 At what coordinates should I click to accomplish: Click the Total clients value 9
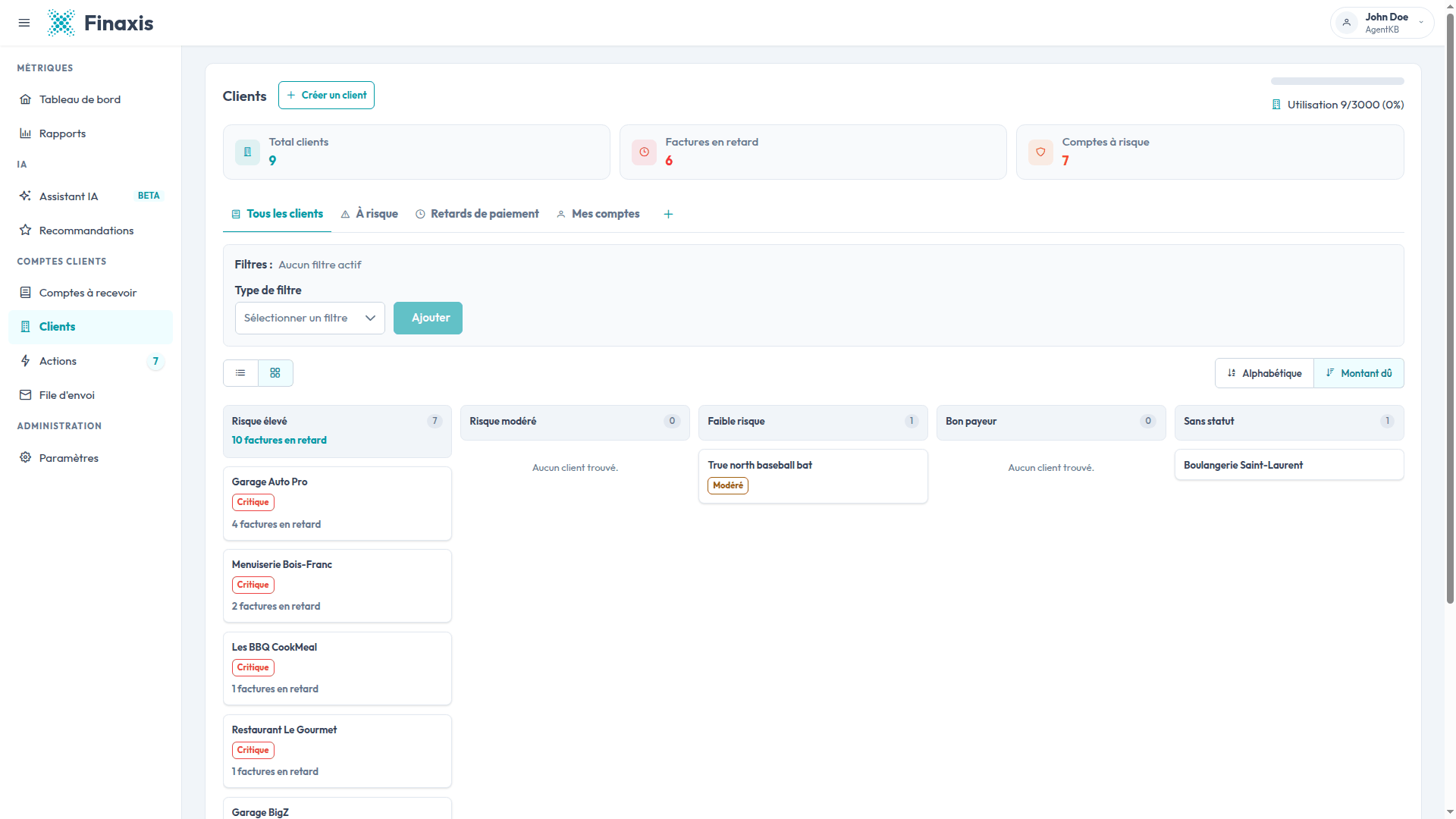click(x=272, y=160)
